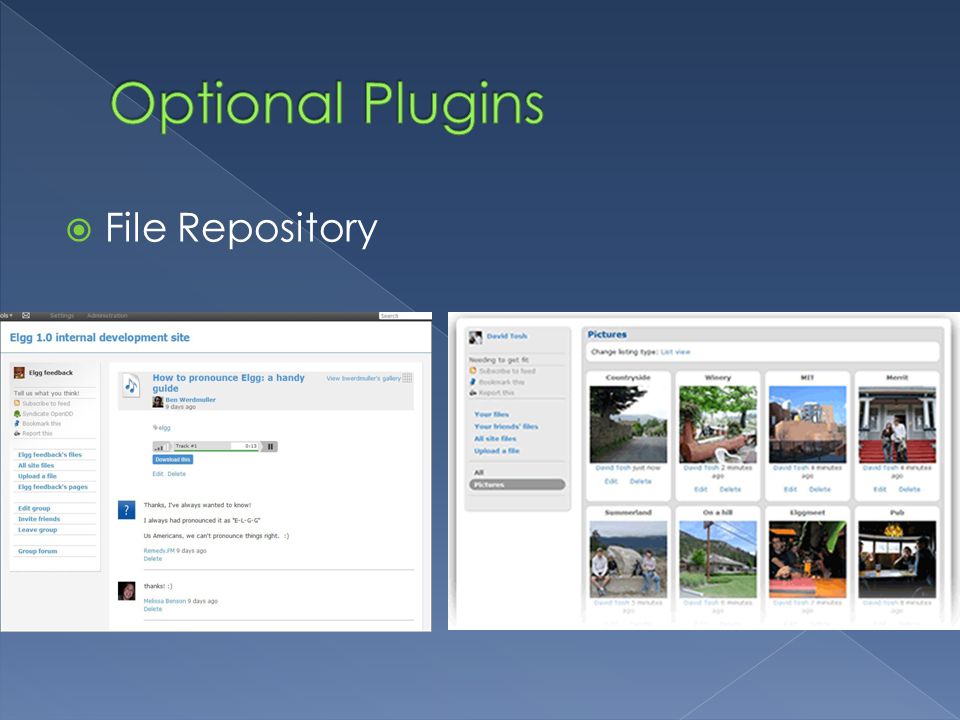Open the On a hill picture thumbnail
The width and height of the screenshot is (960, 720).
(x=718, y=560)
